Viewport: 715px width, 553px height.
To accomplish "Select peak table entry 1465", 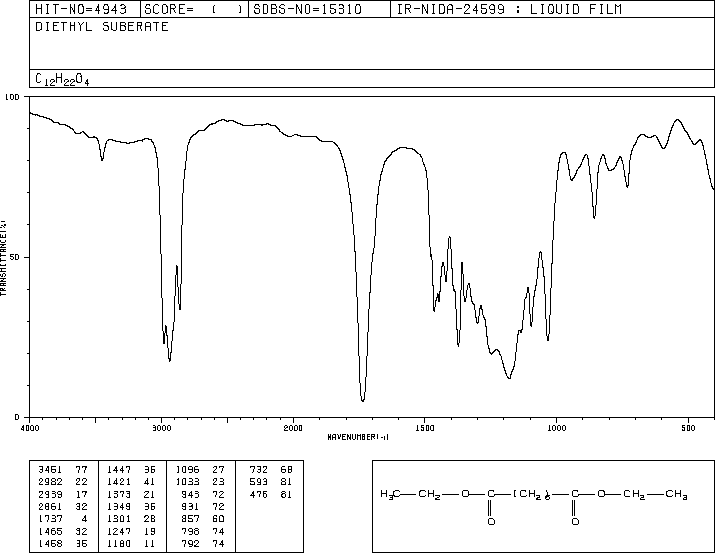I will tap(50, 531).
